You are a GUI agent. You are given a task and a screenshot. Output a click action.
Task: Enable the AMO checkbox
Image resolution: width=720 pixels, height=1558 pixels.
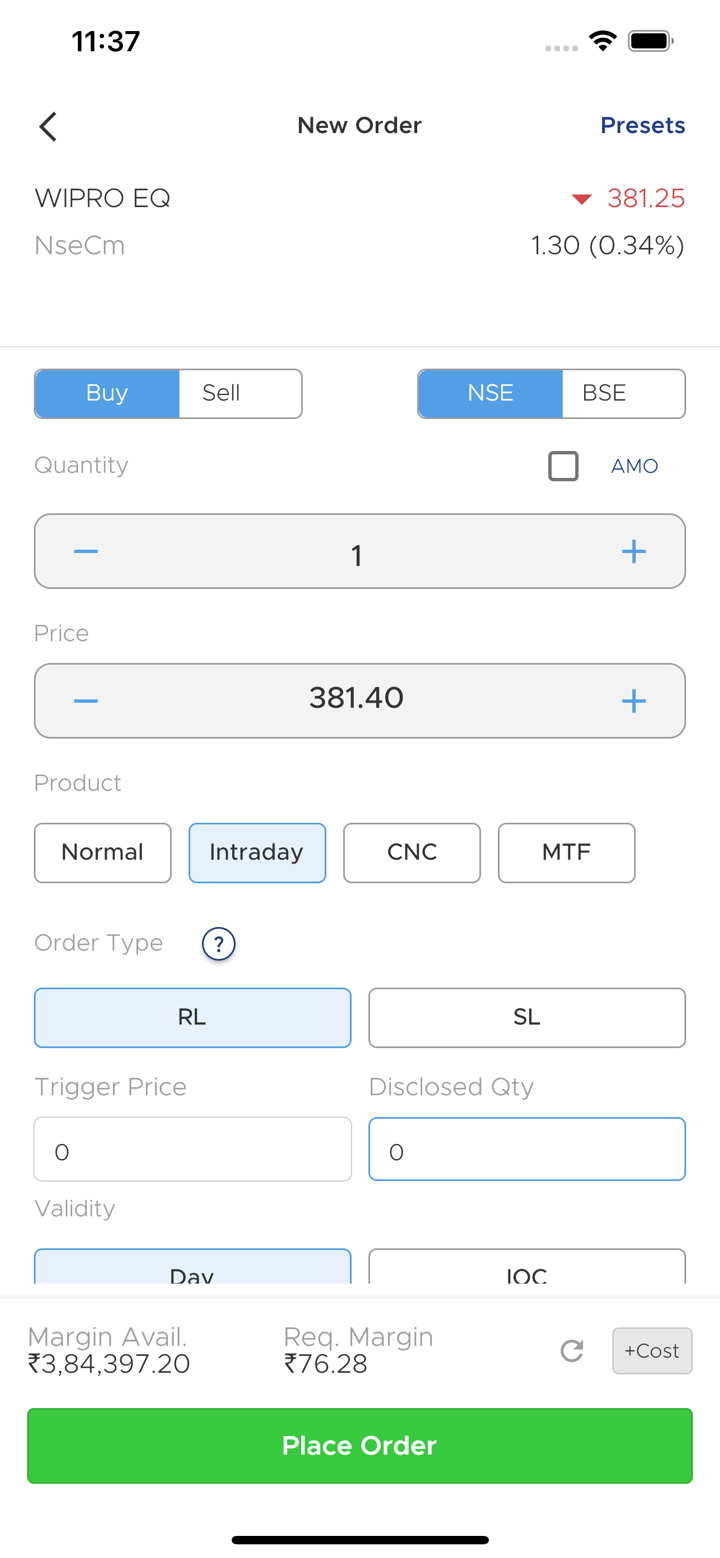click(563, 466)
